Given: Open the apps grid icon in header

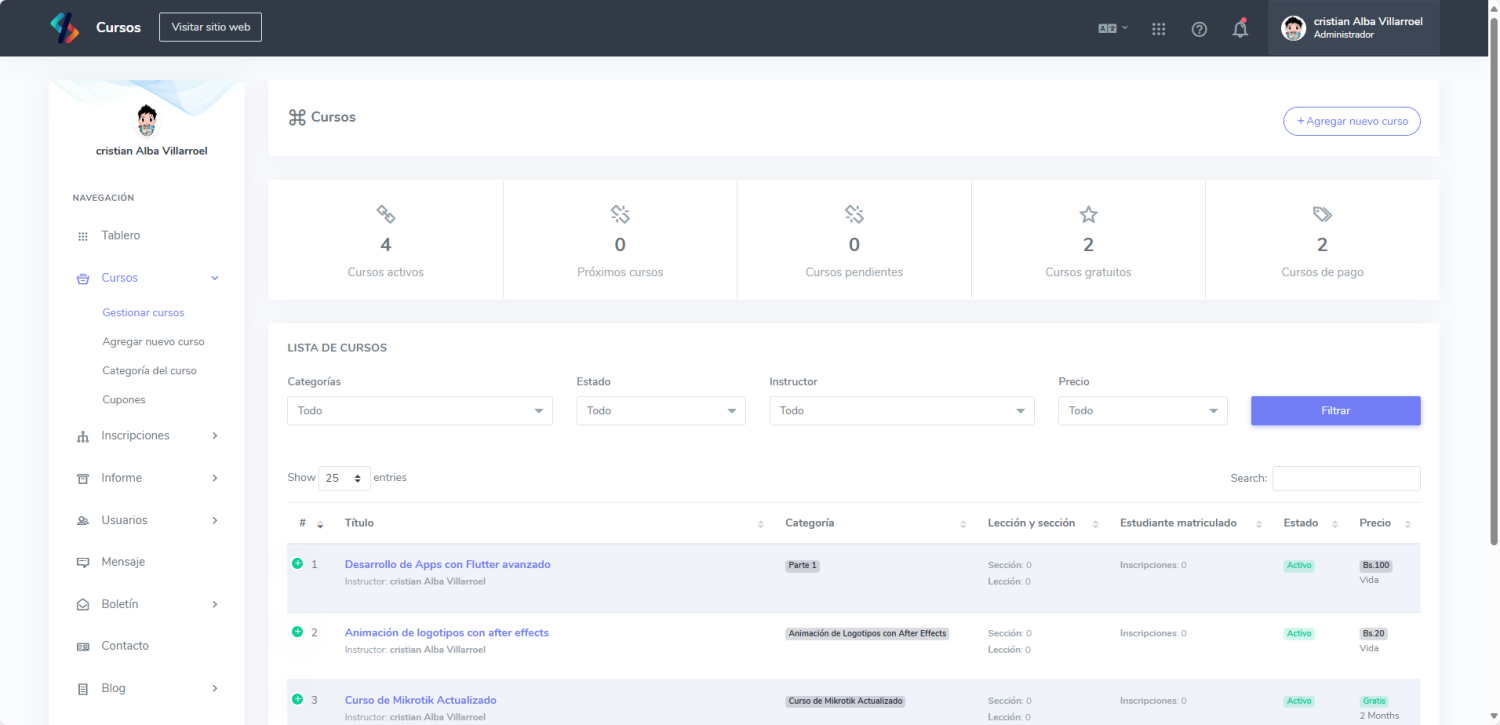Looking at the screenshot, I should (1158, 29).
